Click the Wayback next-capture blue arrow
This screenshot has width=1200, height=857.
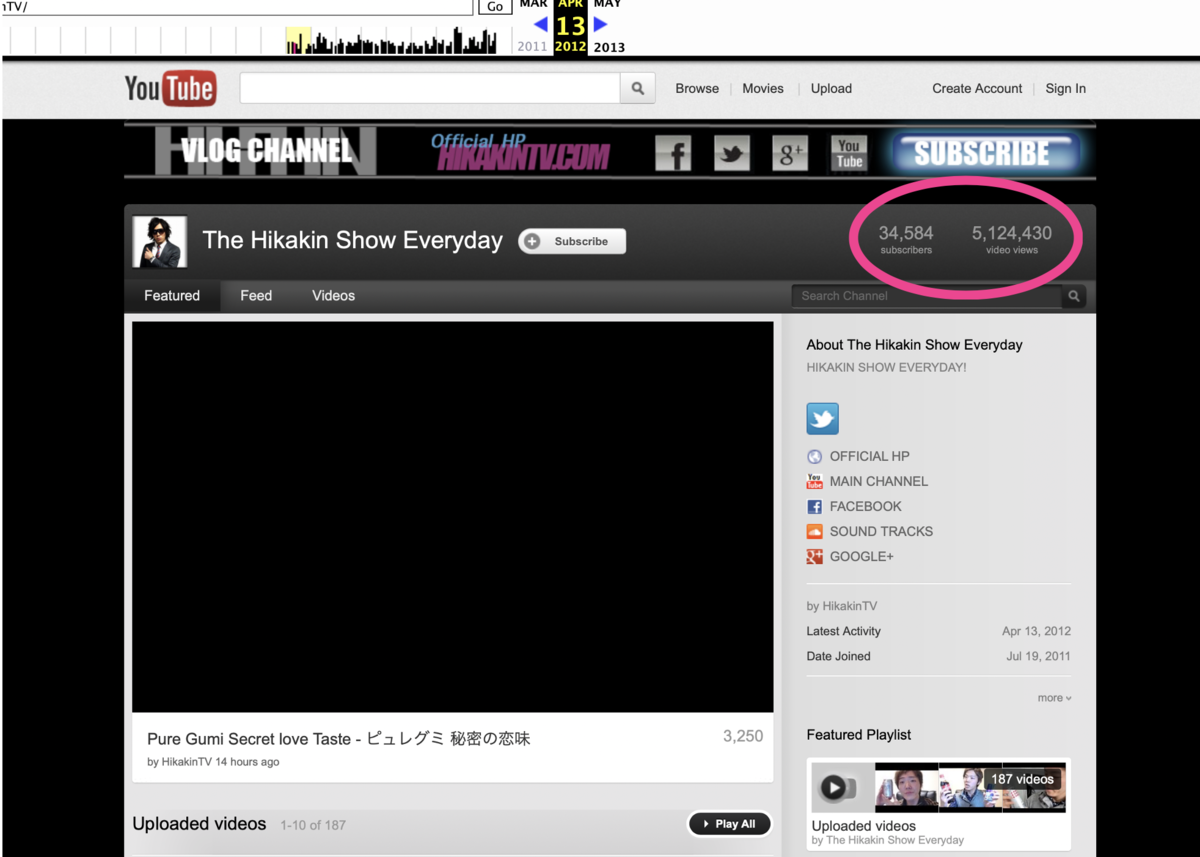point(600,23)
